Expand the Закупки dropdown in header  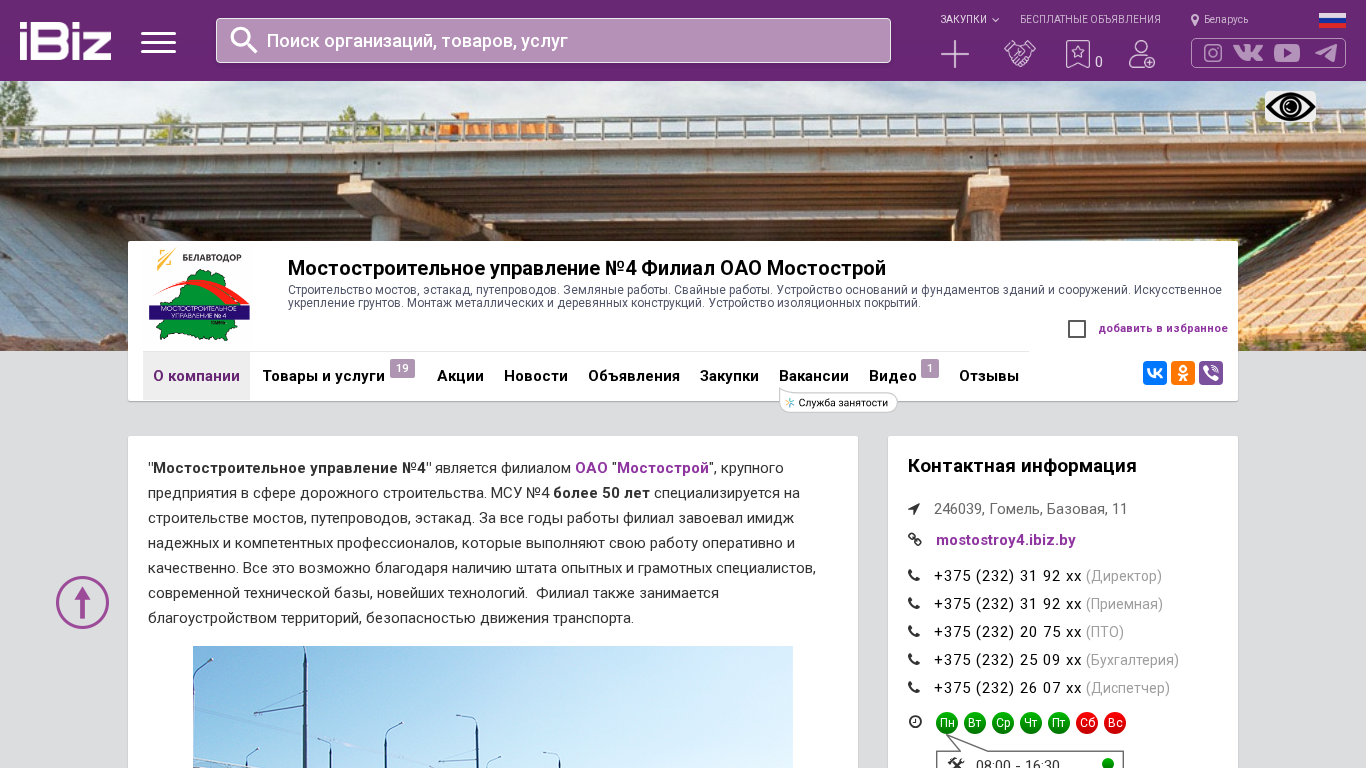[969, 19]
